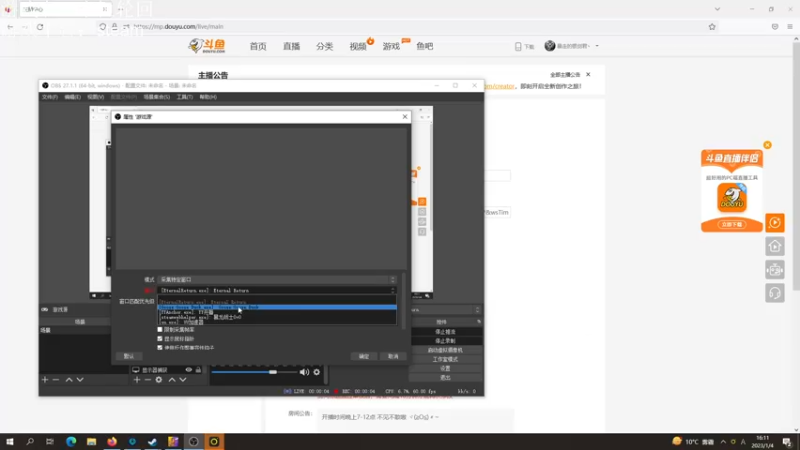Go to 分类 in the Douyu navigation
800x450 pixels.
click(x=324, y=46)
